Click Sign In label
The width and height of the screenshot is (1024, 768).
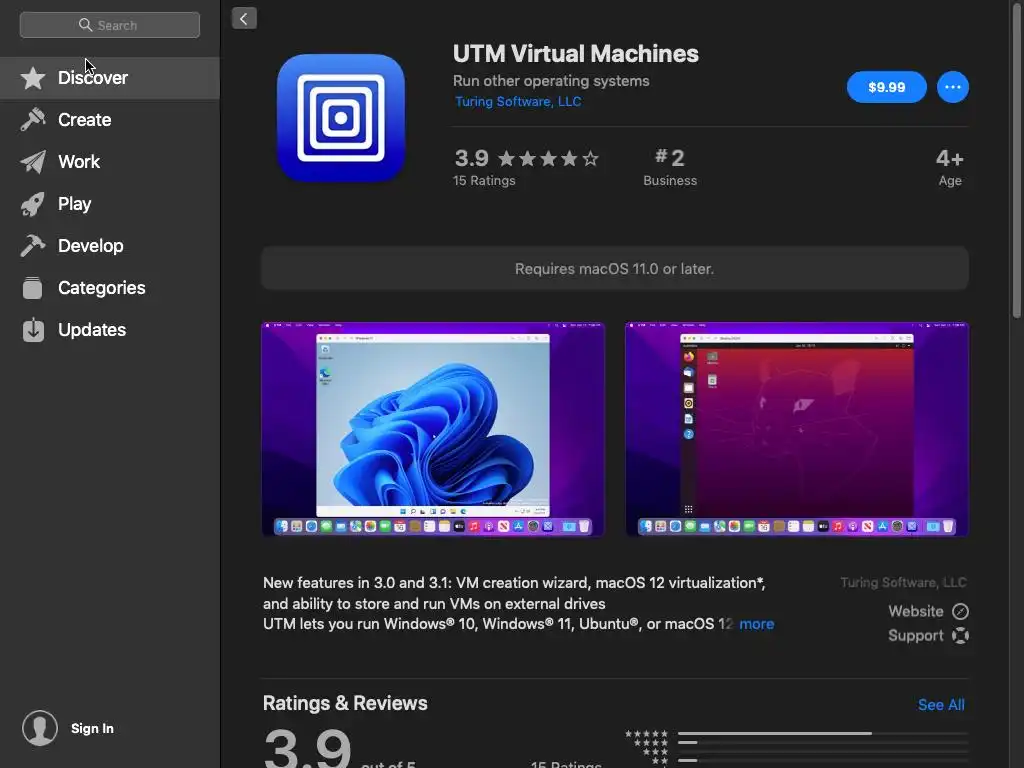[x=92, y=728]
